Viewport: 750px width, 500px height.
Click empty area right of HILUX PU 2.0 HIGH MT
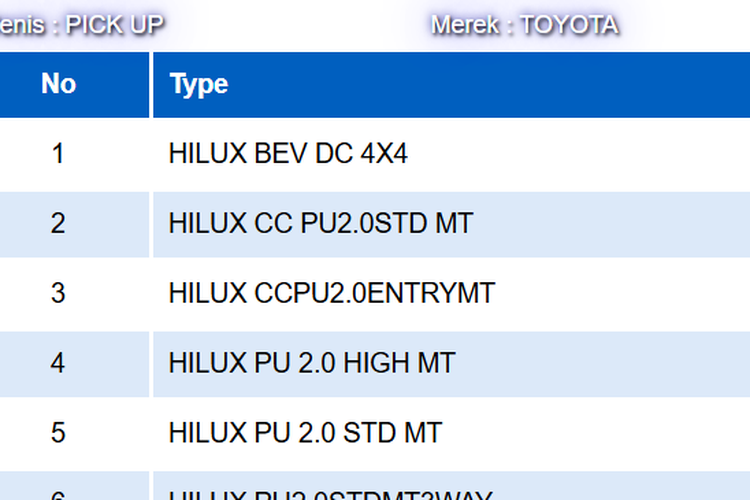click(x=603, y=363)
